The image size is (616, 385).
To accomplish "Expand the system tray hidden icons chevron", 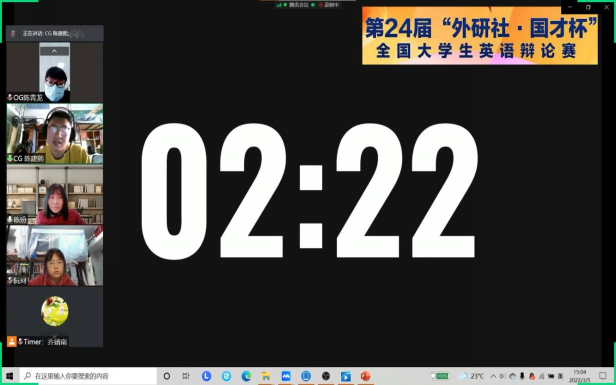I will [x=493, y=376].
